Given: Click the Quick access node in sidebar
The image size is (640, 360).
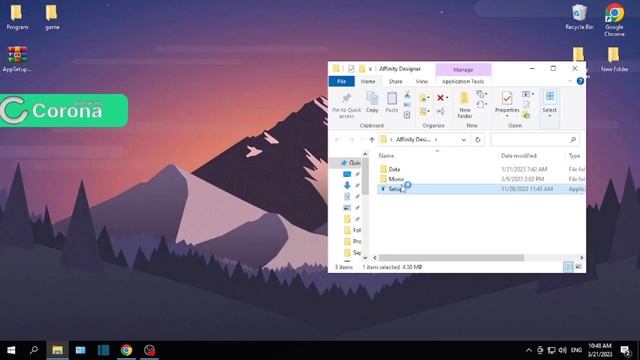Looking at the screenshot, I should pos(351,163).
